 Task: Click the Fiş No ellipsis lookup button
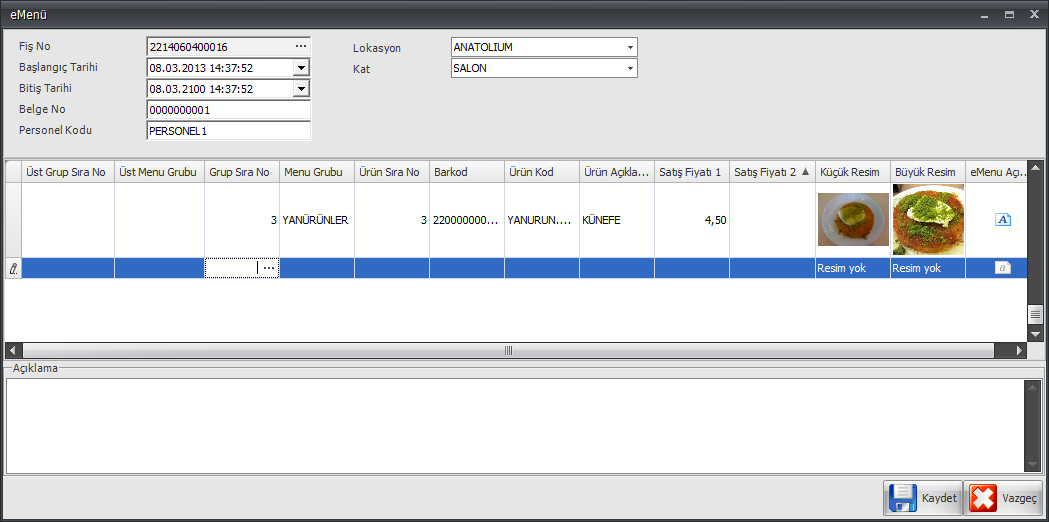(300, 47)
